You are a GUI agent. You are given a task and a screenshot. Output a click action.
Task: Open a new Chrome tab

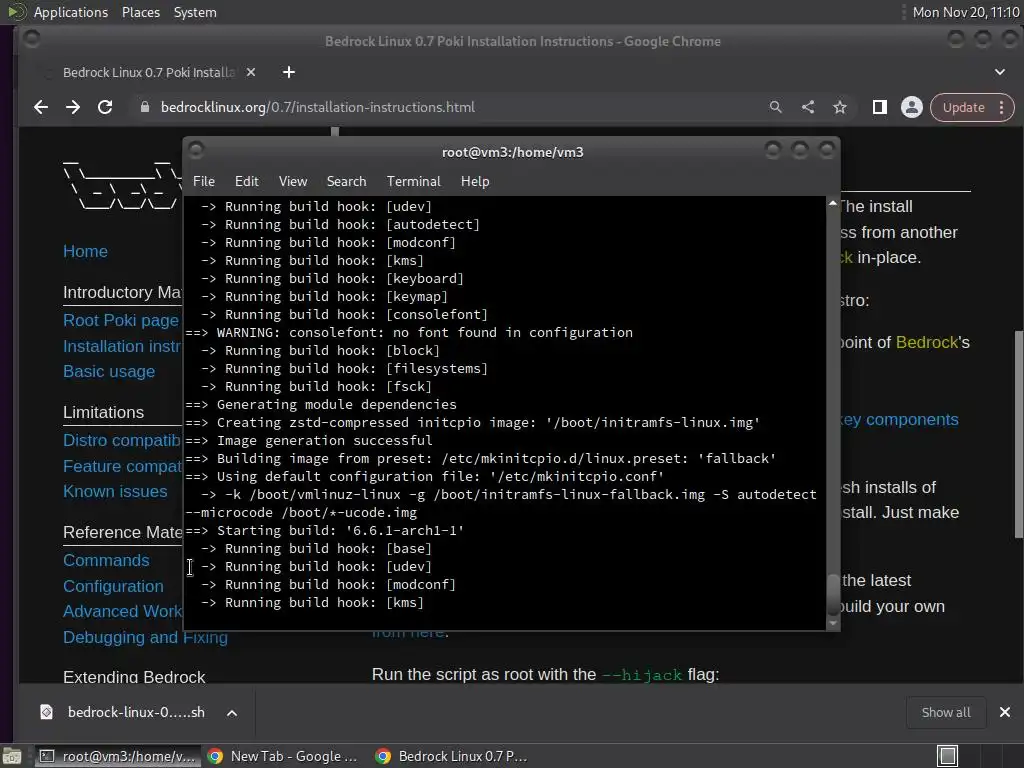point(289,72)
